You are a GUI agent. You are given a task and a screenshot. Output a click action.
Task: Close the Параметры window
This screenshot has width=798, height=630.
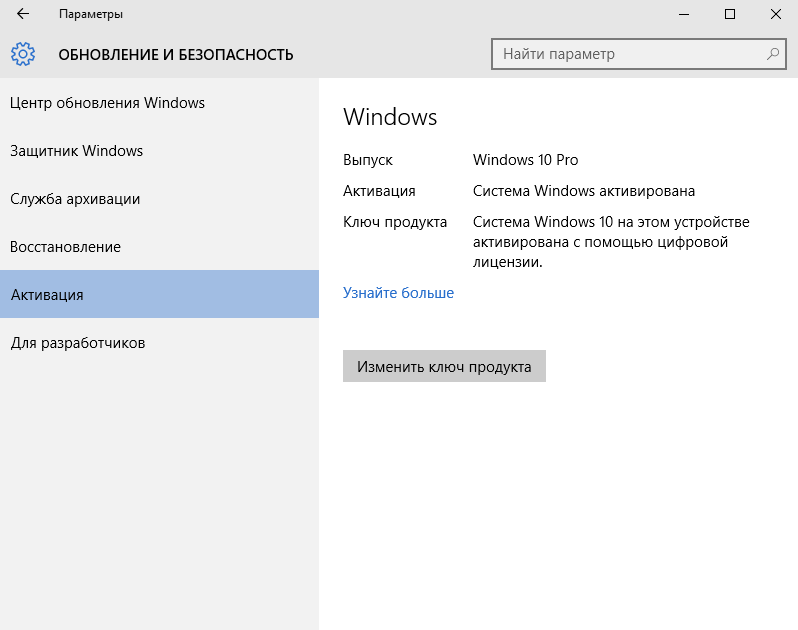coord(776,14)
